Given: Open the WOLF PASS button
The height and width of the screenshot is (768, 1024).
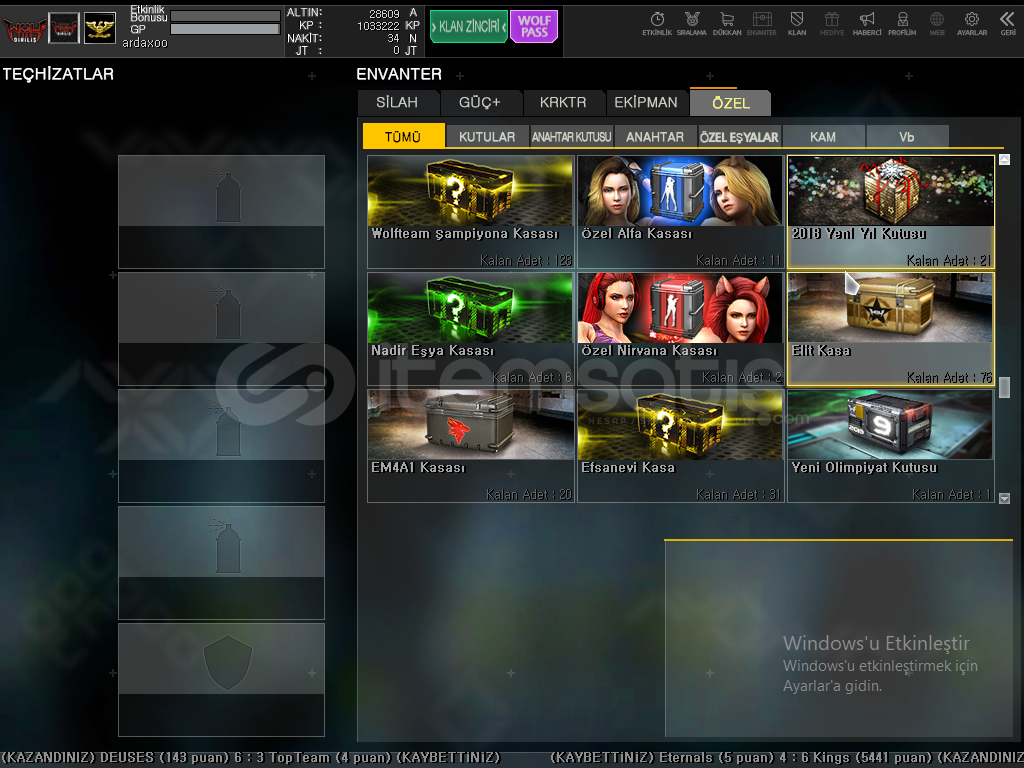Looking at the screenshot, I should point(534,27).
